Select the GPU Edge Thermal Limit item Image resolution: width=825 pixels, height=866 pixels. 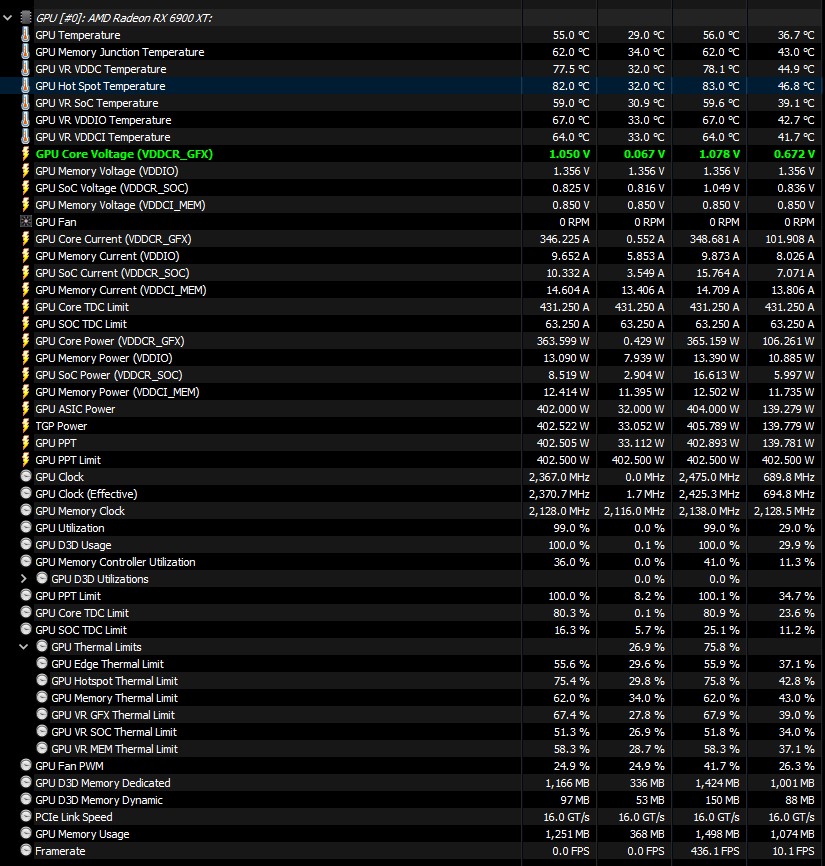[x=108, y=664]
